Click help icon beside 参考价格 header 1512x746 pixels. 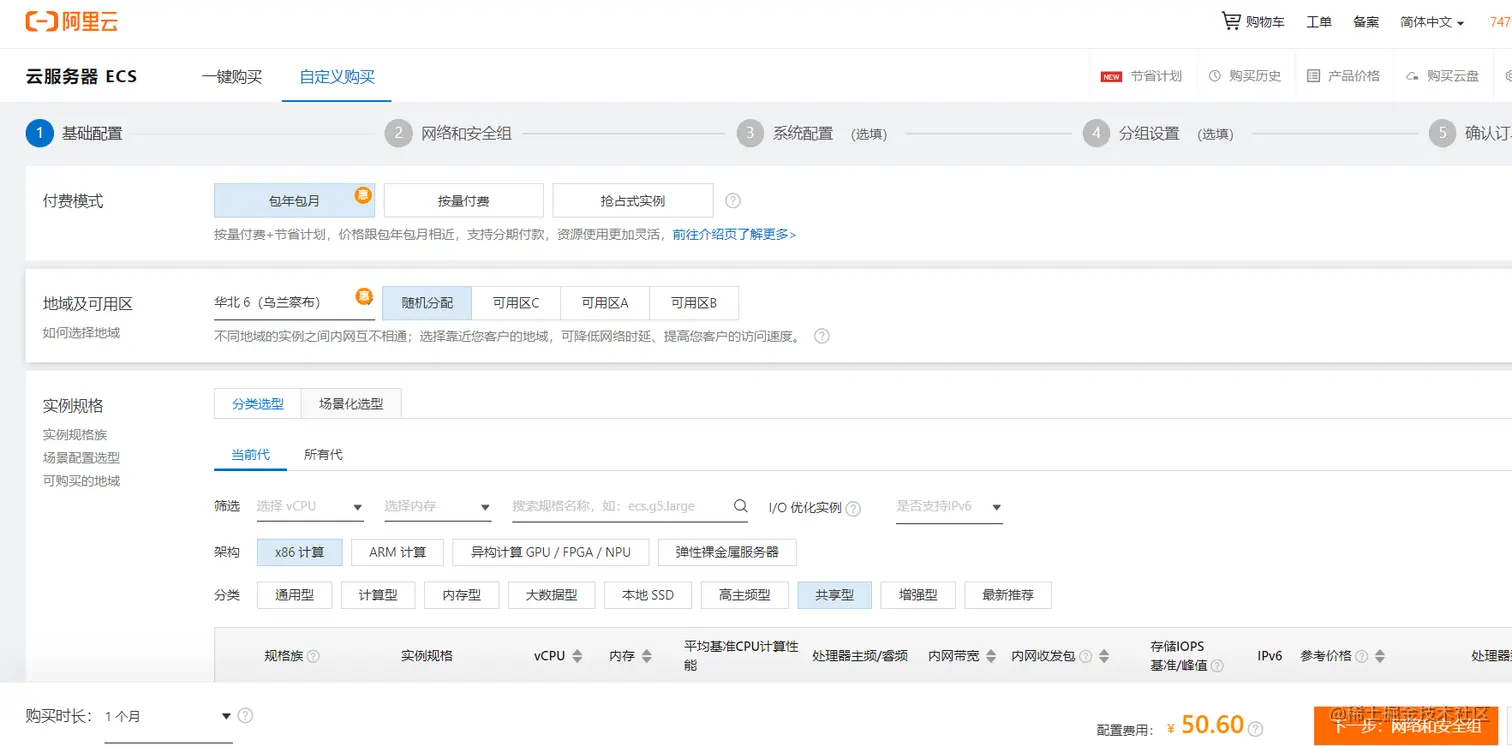click(1362, 656)
